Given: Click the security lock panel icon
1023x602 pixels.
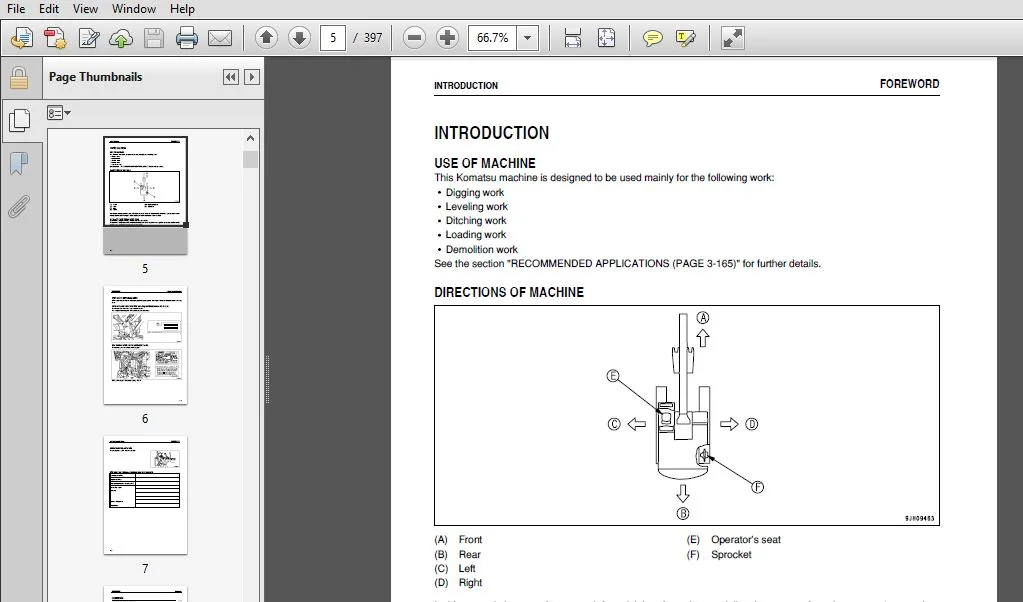Looking at the screenshot, I should 19,78.
